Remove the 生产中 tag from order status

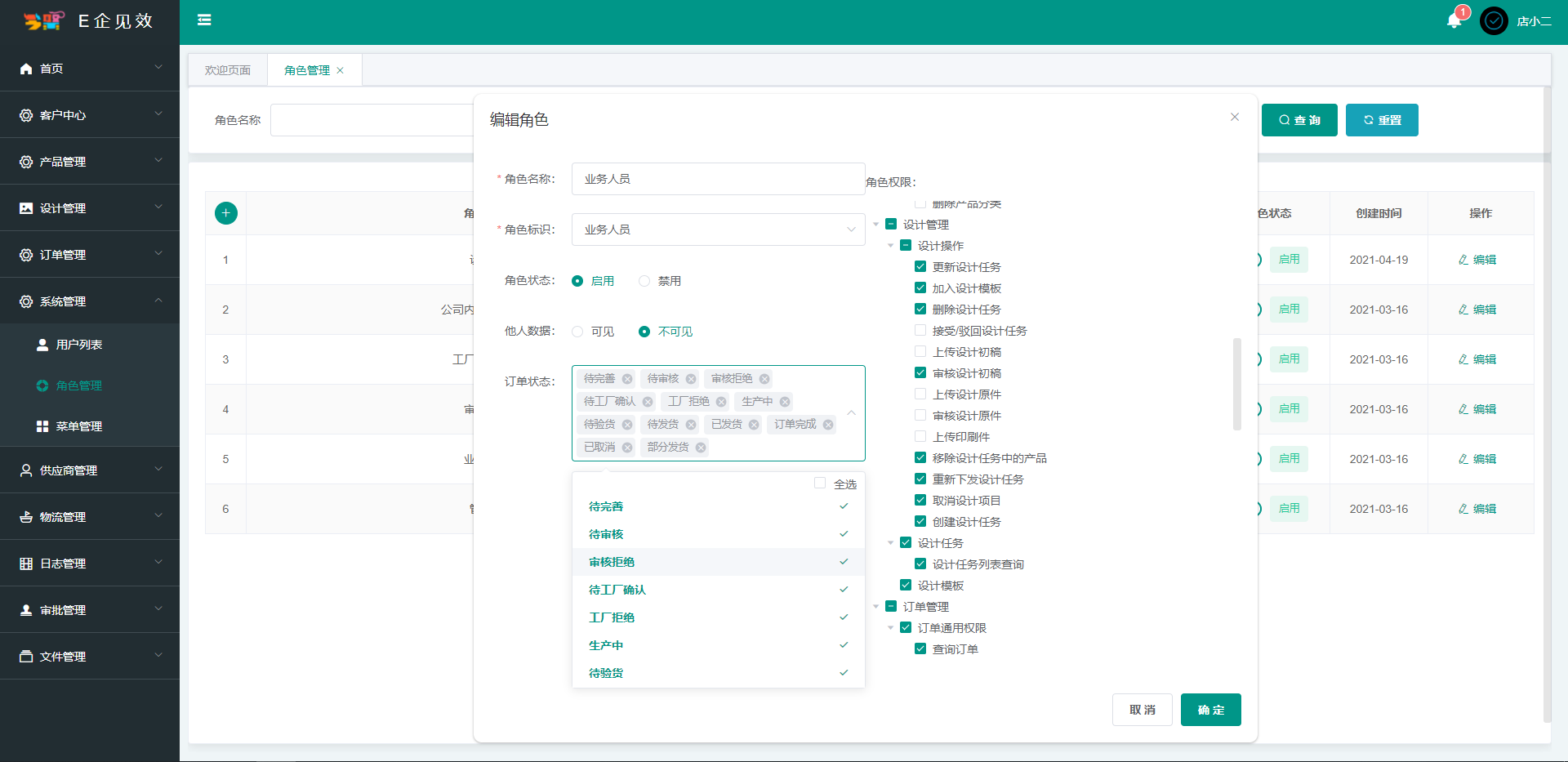pos(785,402)
